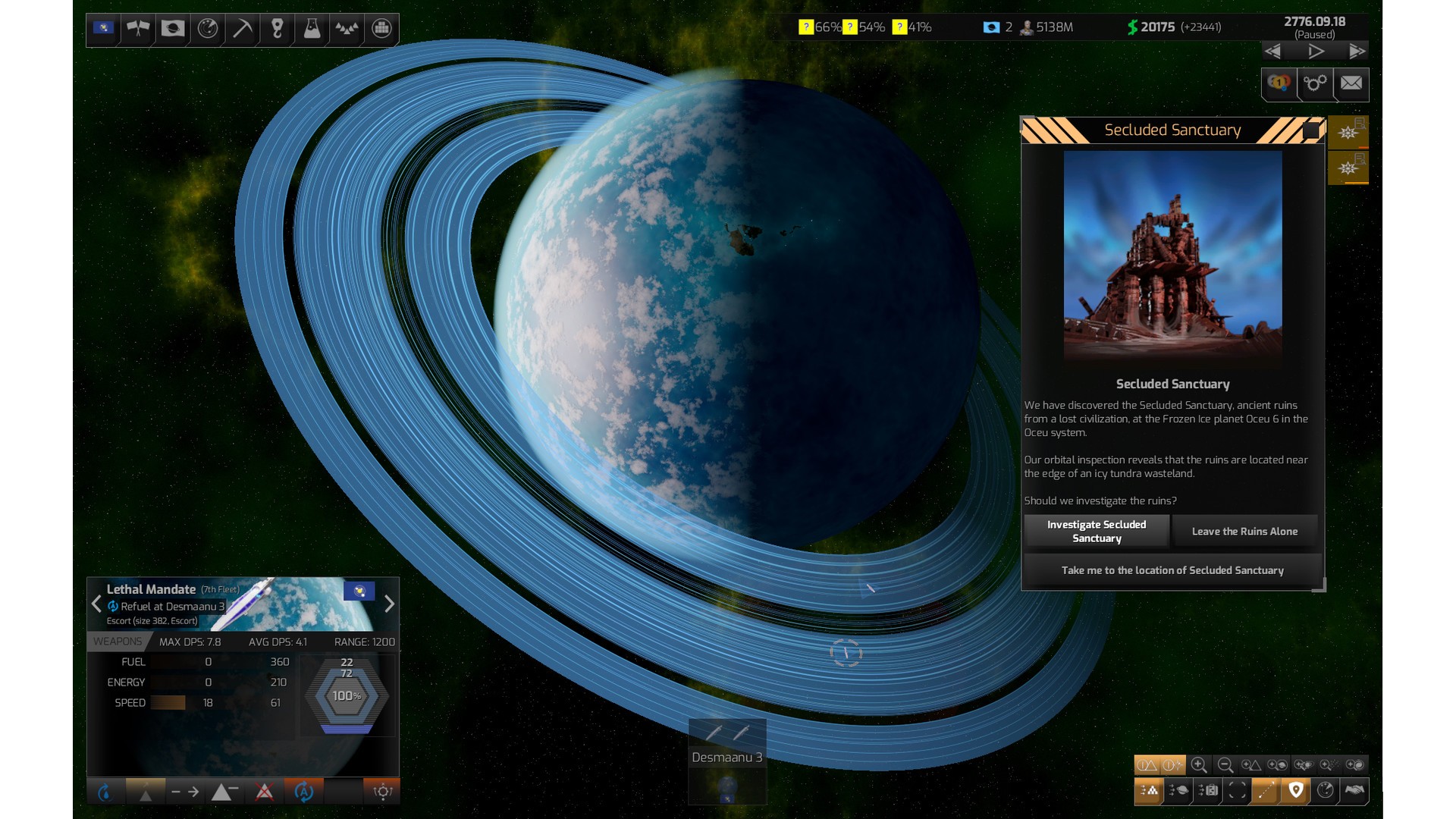Click Investigate Secluded Sanctuary button

click(x=1096, y=531)
